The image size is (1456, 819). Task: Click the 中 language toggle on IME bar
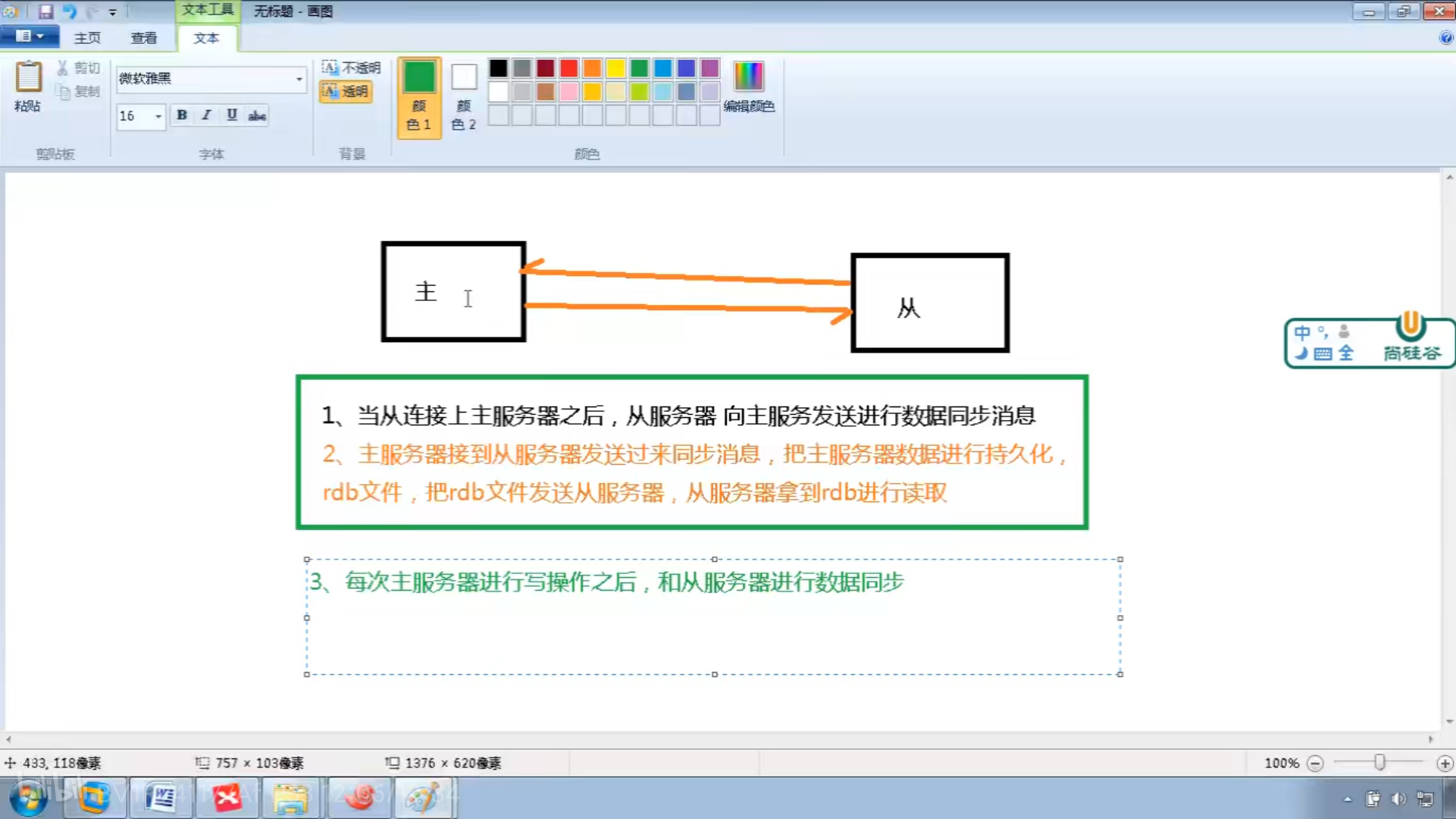point(1302,332)
